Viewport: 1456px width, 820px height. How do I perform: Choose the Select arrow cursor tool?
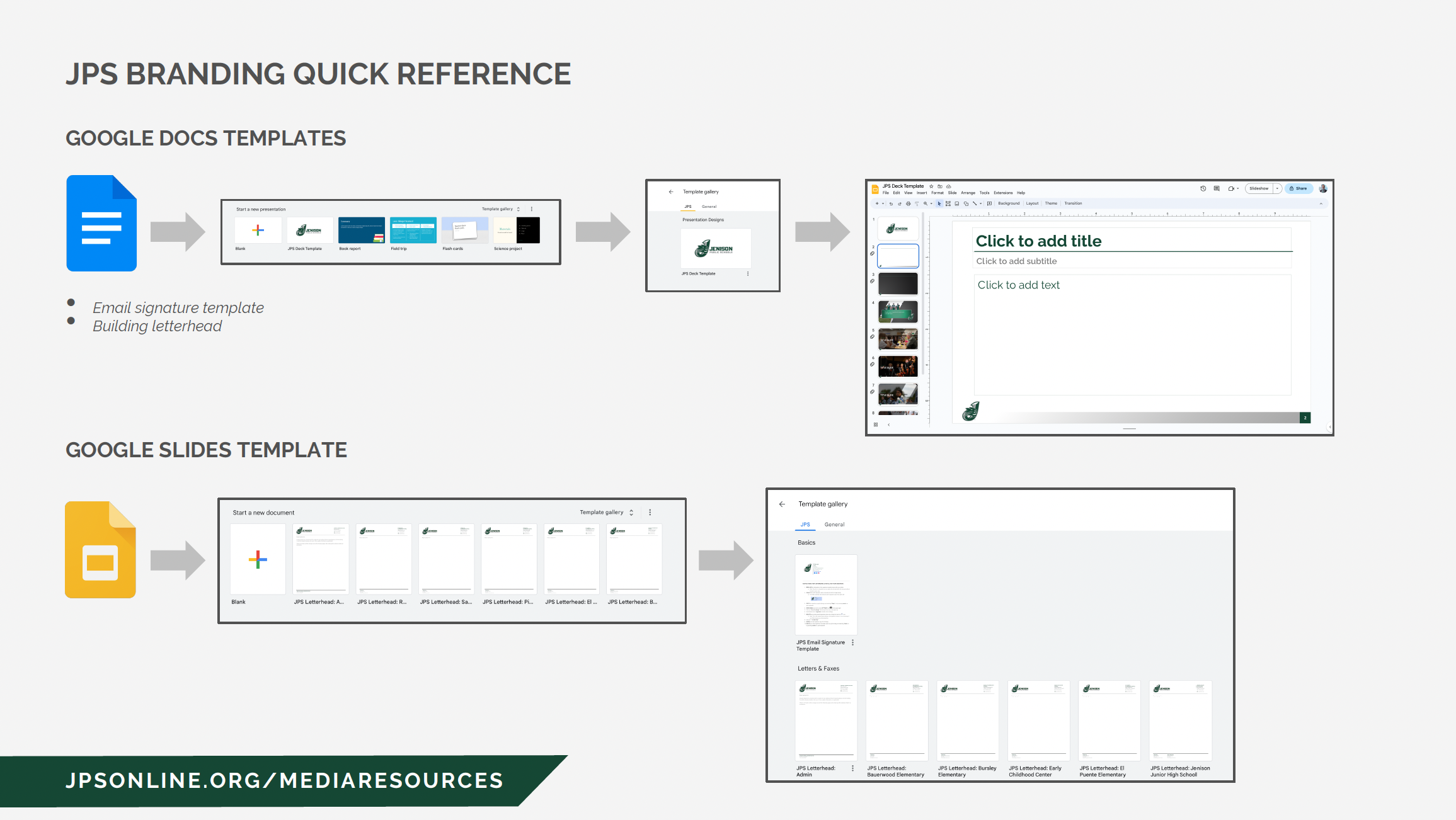tap(939, 203)
